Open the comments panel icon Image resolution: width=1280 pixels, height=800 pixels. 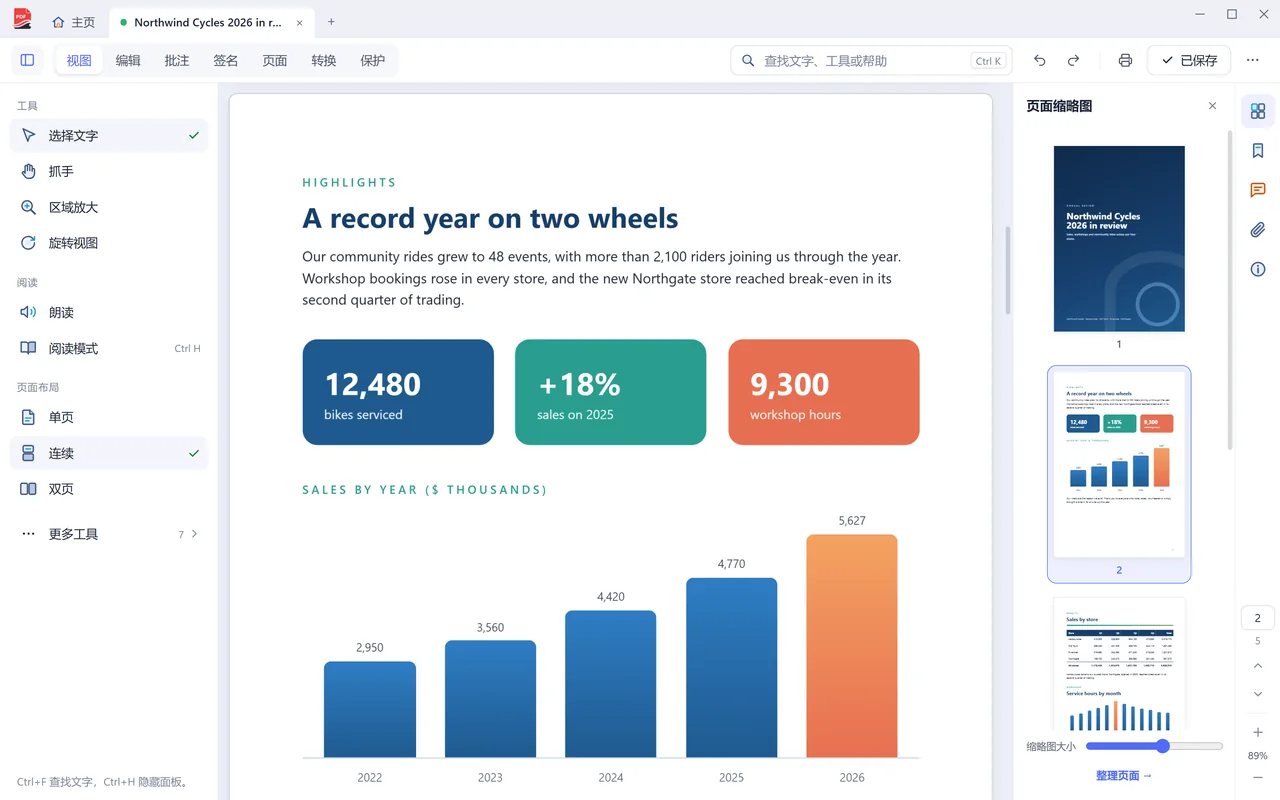tap(1258, 190)
